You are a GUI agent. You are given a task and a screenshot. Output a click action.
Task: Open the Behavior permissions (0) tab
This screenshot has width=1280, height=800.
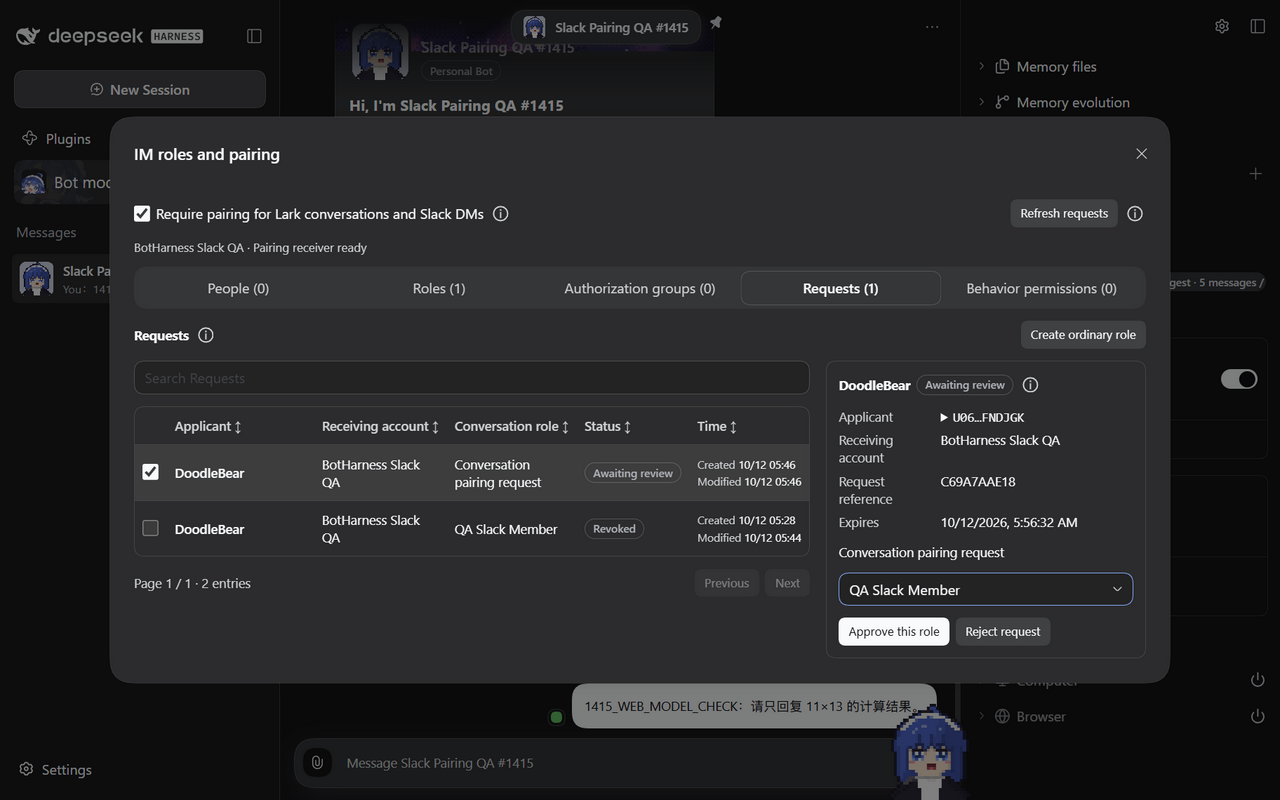click(x=1041, y=289)
